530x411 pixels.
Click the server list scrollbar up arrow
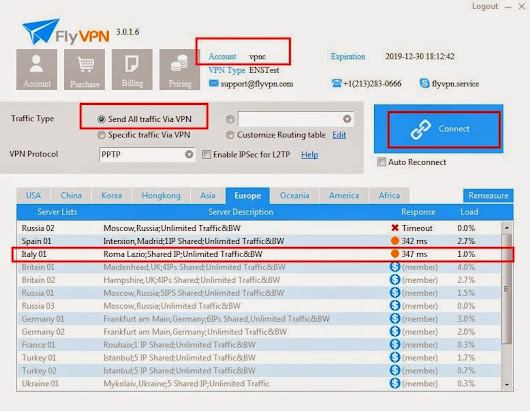(x=506, y=228)
